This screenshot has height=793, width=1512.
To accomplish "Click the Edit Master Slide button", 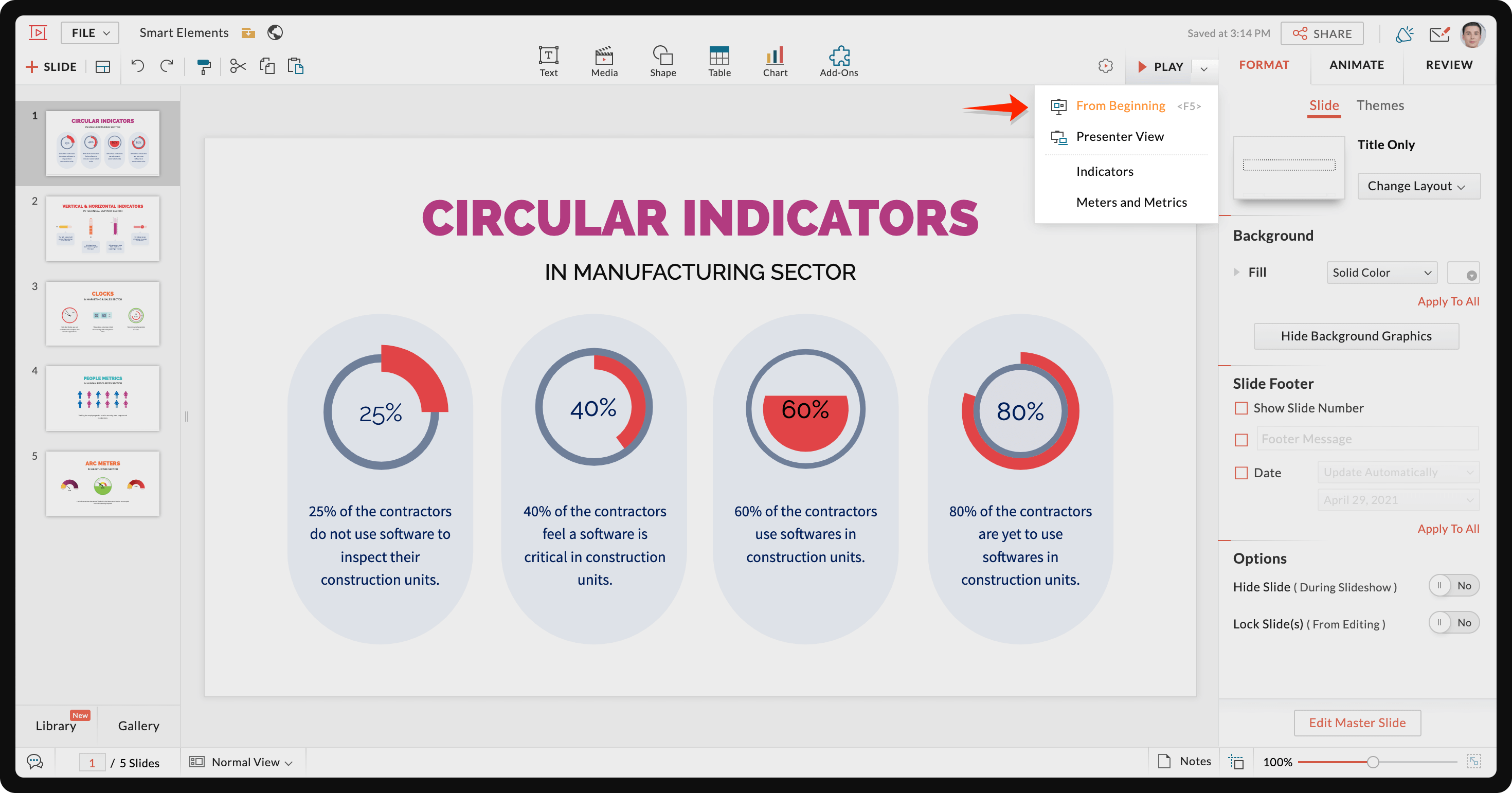I will click(1357, 723).
